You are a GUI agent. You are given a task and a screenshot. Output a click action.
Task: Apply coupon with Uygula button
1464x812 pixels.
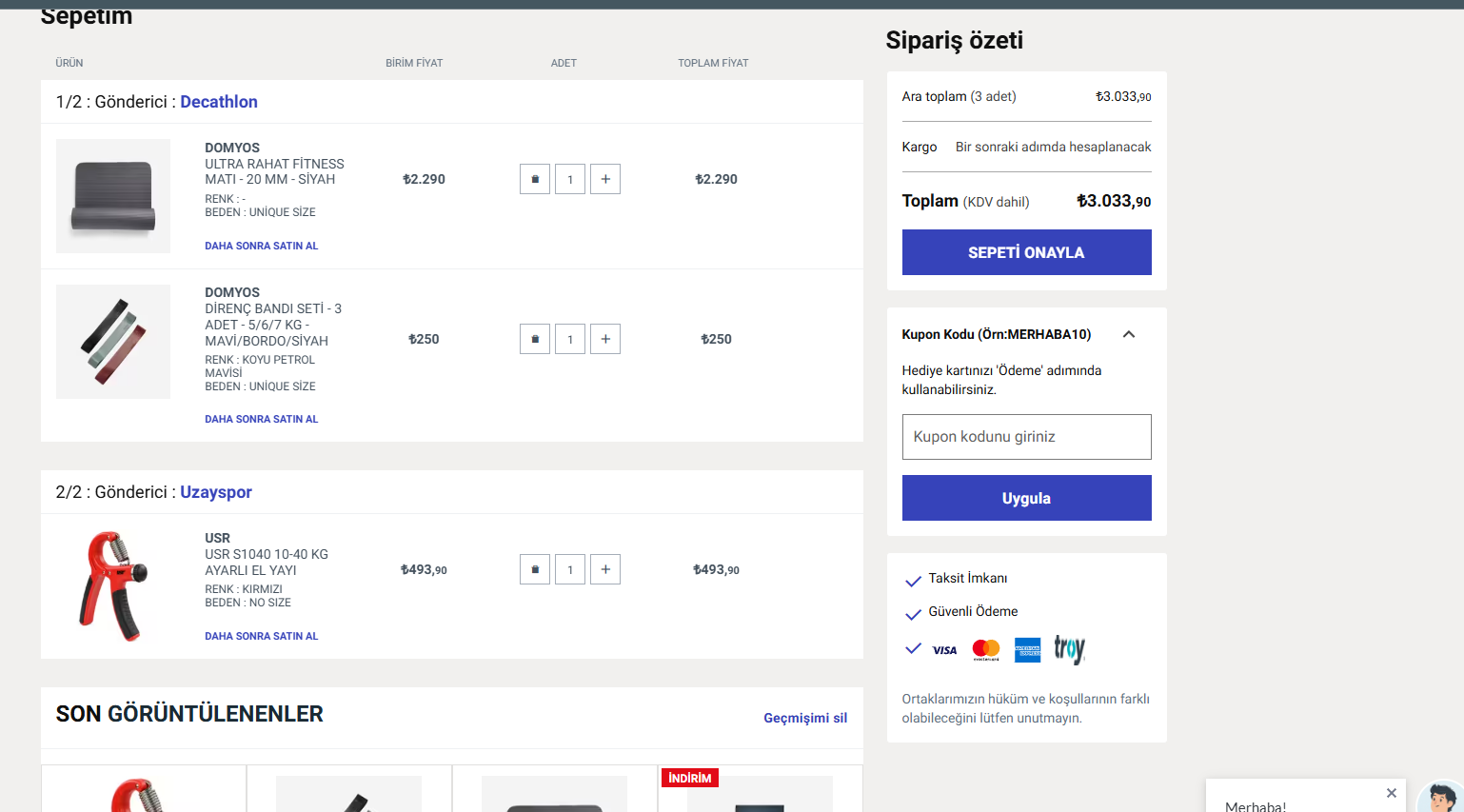pos(1027,498)
